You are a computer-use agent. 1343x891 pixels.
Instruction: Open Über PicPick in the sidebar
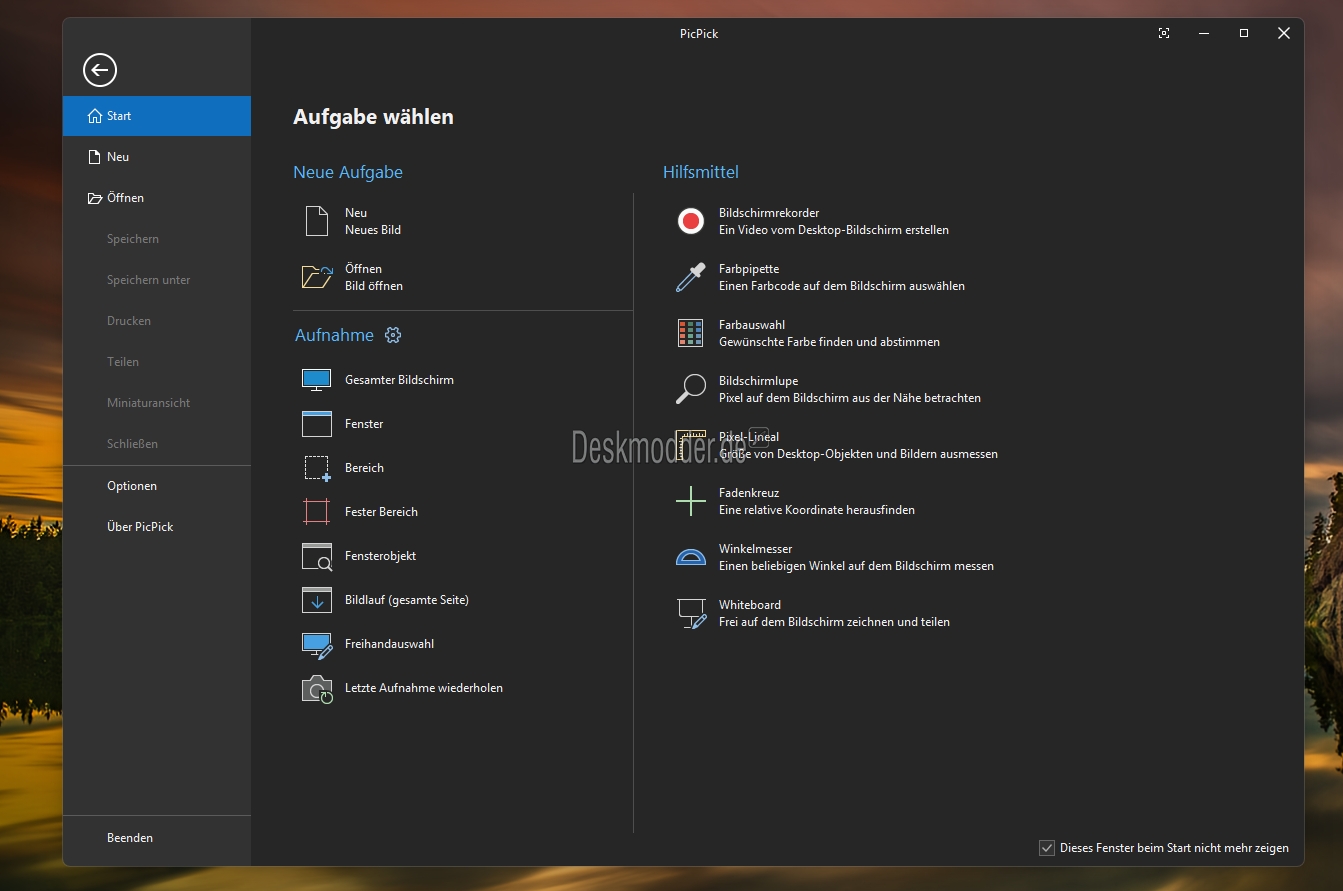tap(157, 527)
